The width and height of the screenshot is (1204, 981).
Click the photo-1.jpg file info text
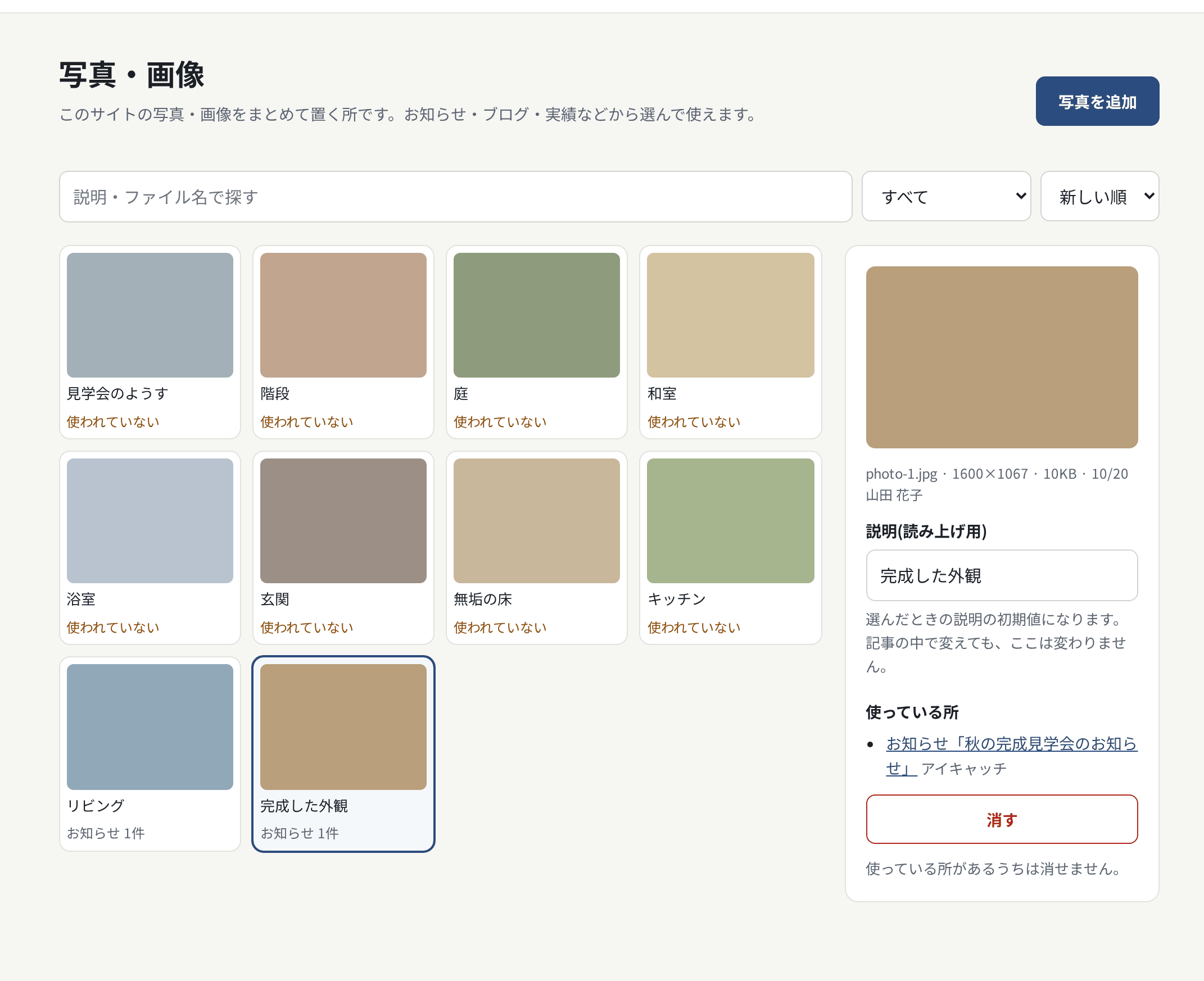click(x=997, y=474)
